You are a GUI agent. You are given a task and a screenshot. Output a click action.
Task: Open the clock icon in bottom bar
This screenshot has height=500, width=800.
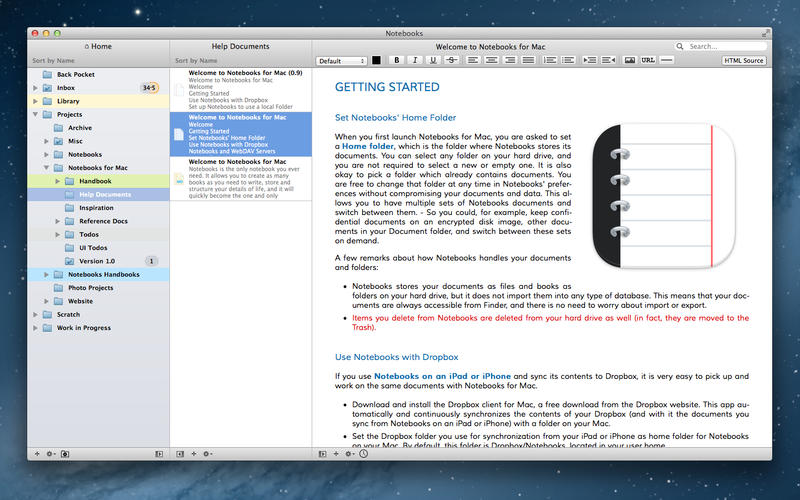coord(363,454)
